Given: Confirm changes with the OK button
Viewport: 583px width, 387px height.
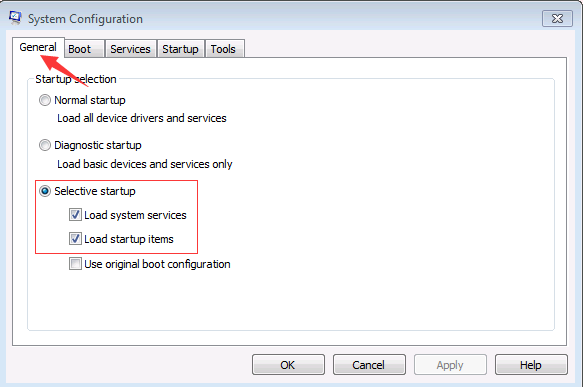Looking at the screenshot, I should point(288,365).
